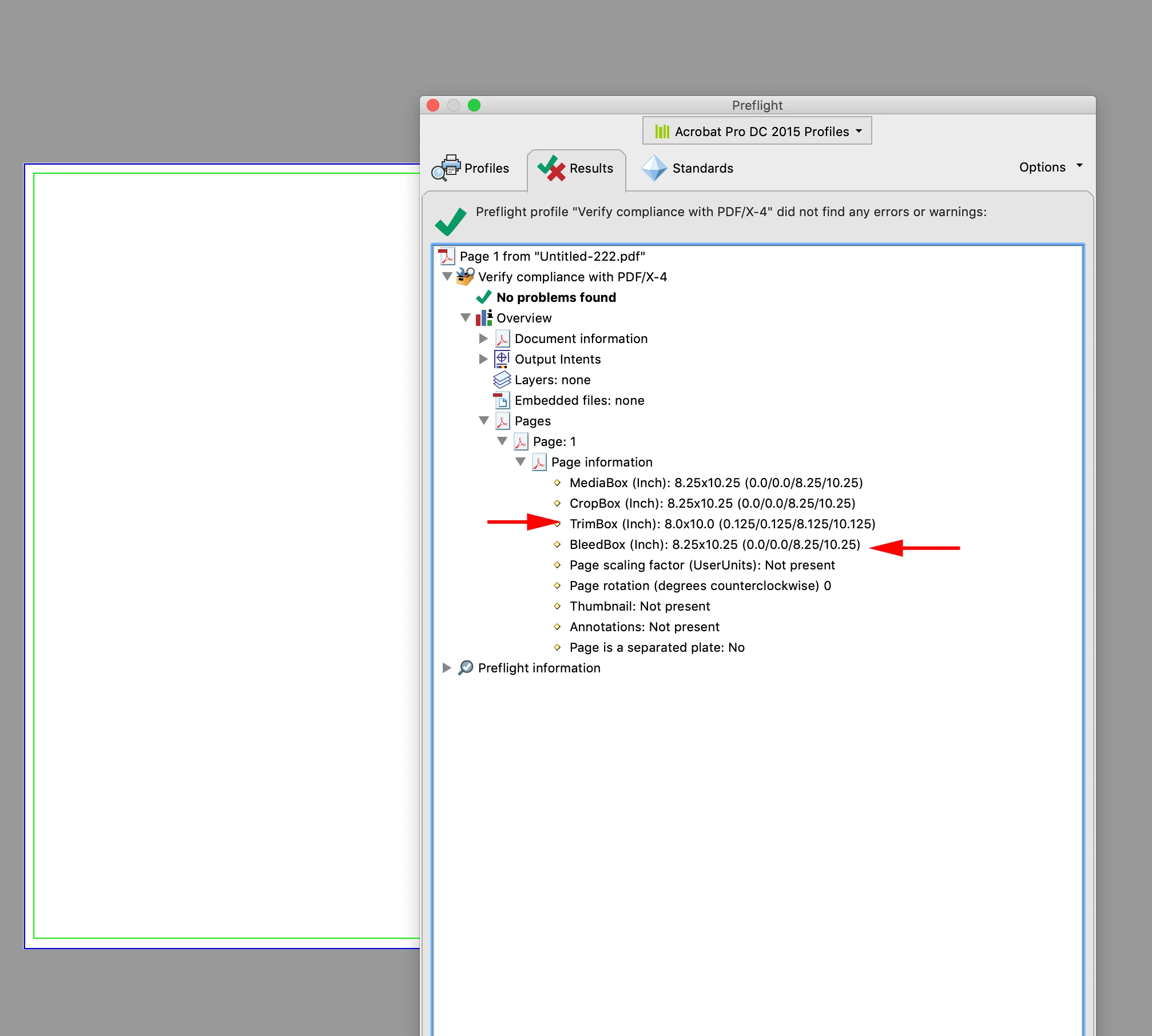The width and height of the screenshot is (1152, 1036).
Task: Switch to the Profiles tab
Action: click(x=486, y=168)
